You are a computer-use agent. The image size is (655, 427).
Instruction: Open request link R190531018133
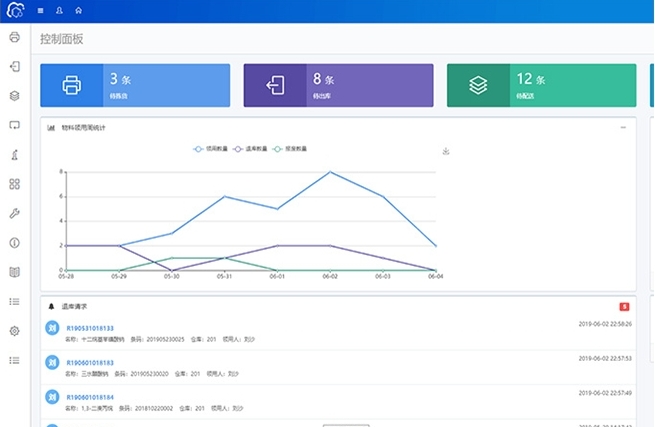pyautogui.click(x=90, y=328)
